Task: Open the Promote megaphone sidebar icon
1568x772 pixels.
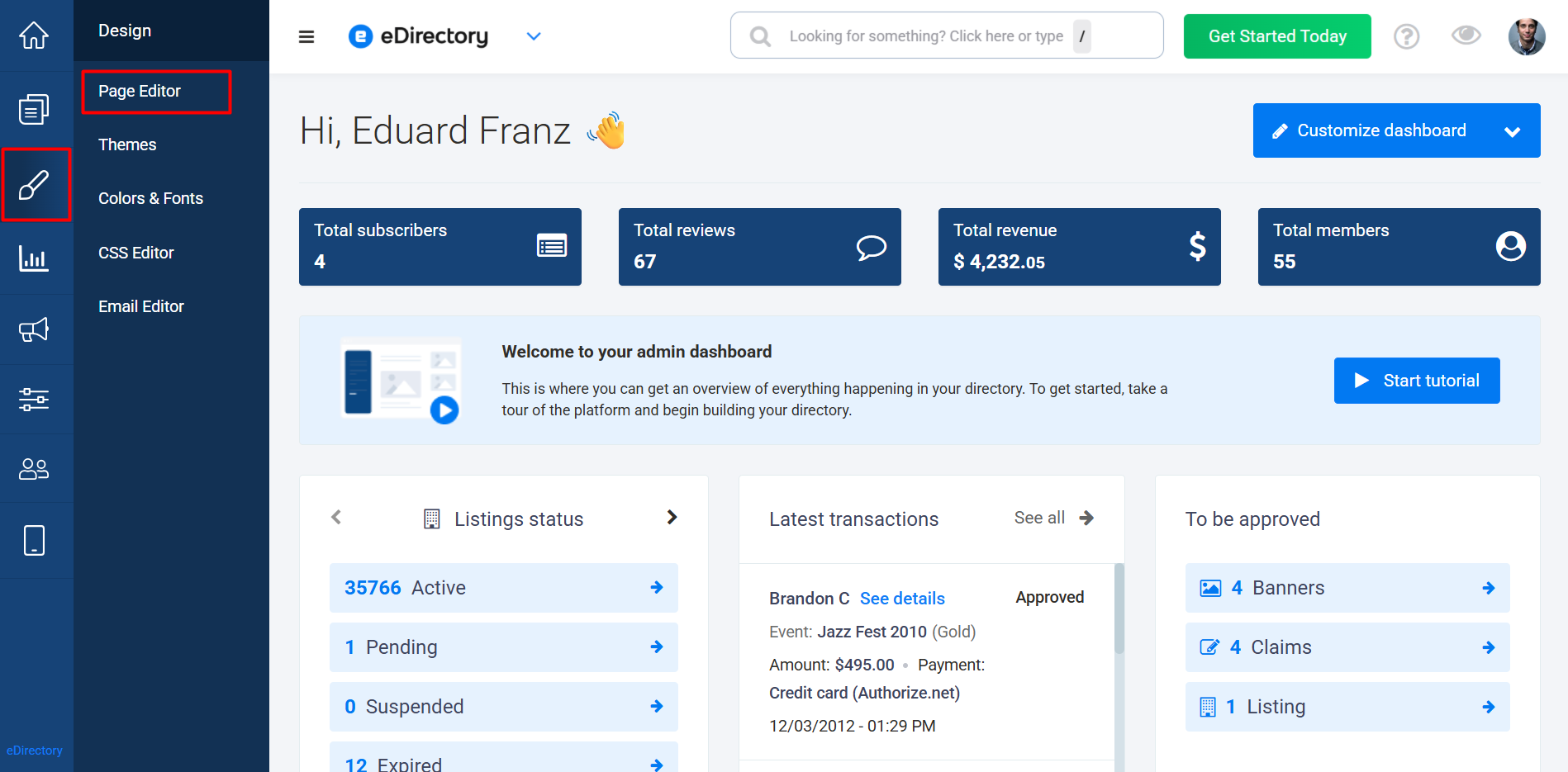Action: click(x=34, y=329)
